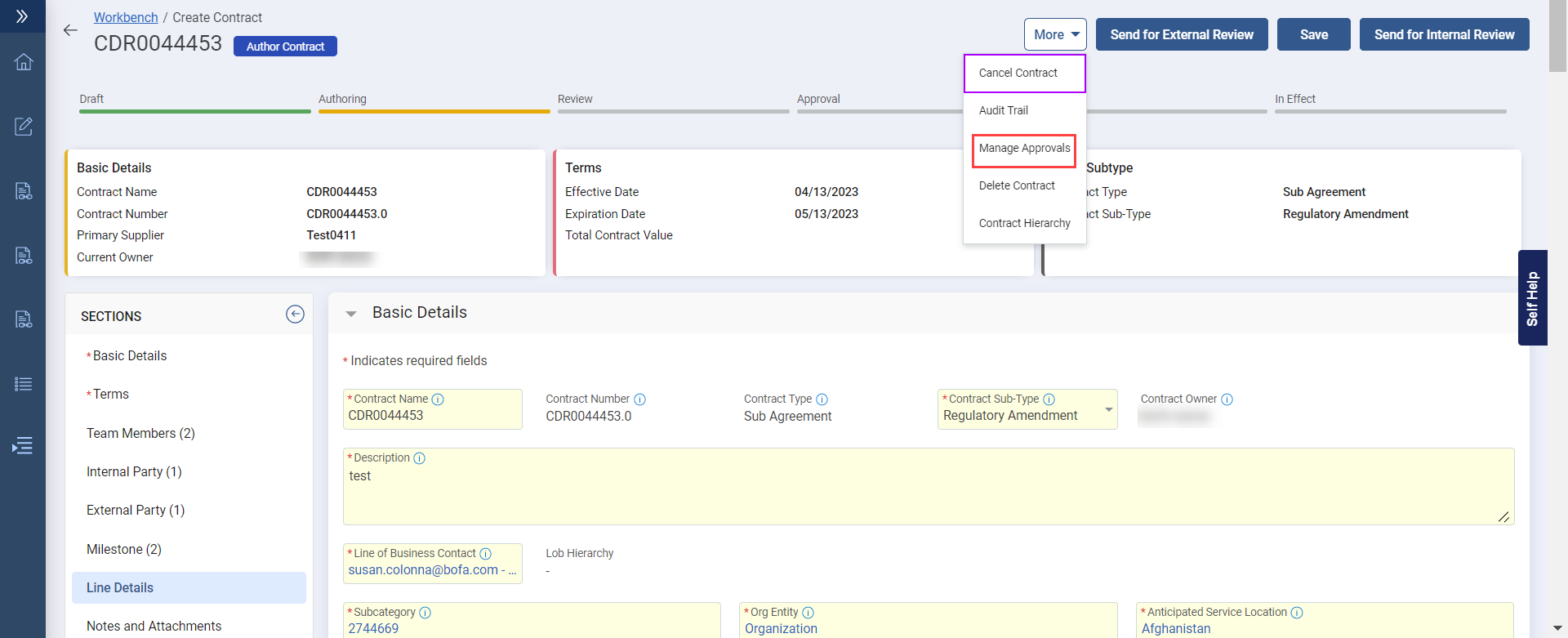Click the Save button
Screen dimensions: 1568x638
pos(1313,34)
